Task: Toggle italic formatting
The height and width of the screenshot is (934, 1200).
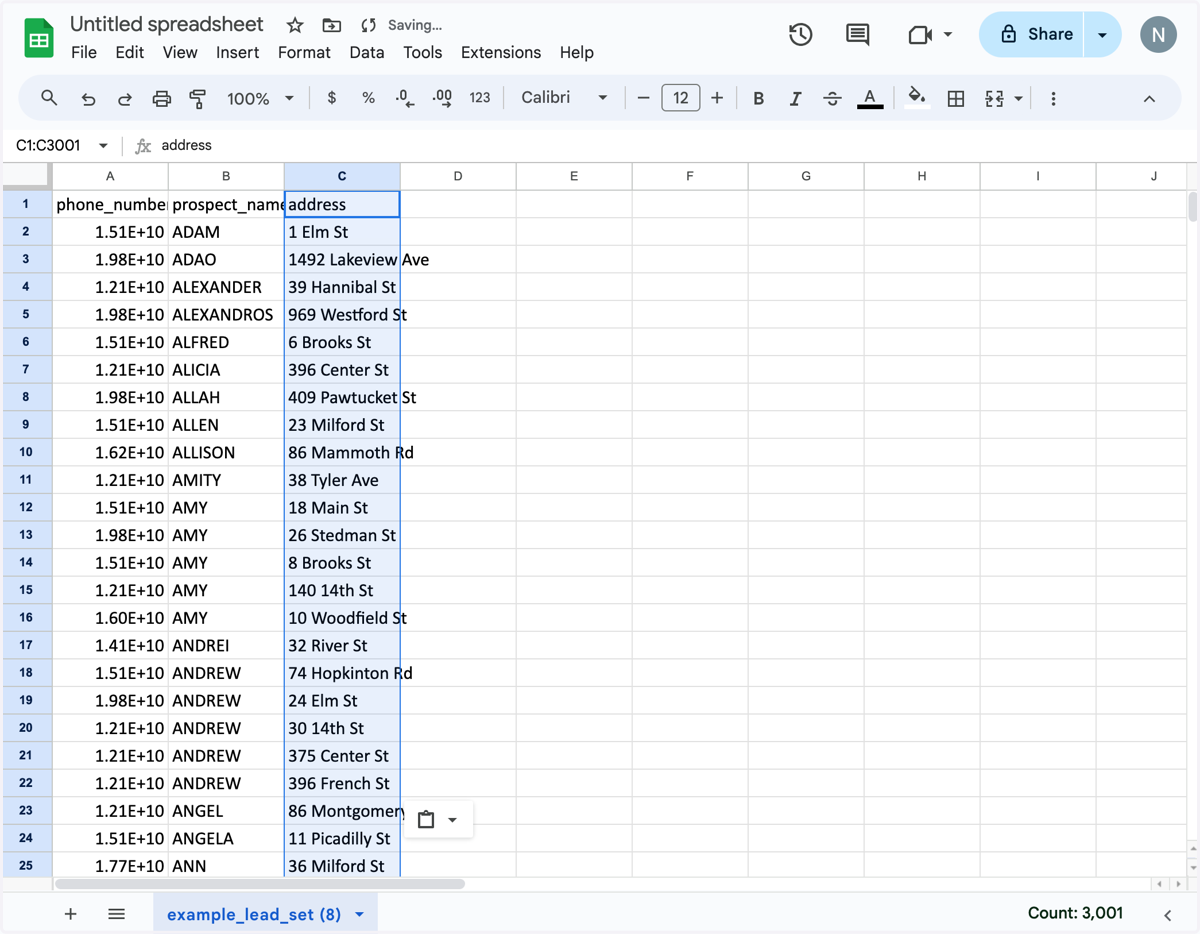Action: (x=796, y=98)
